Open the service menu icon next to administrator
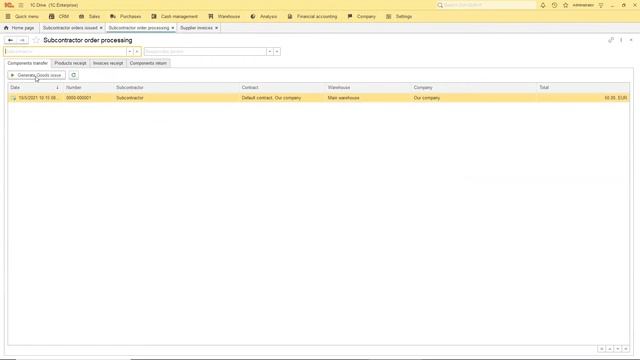640x360 pixels. pos(601,5)
